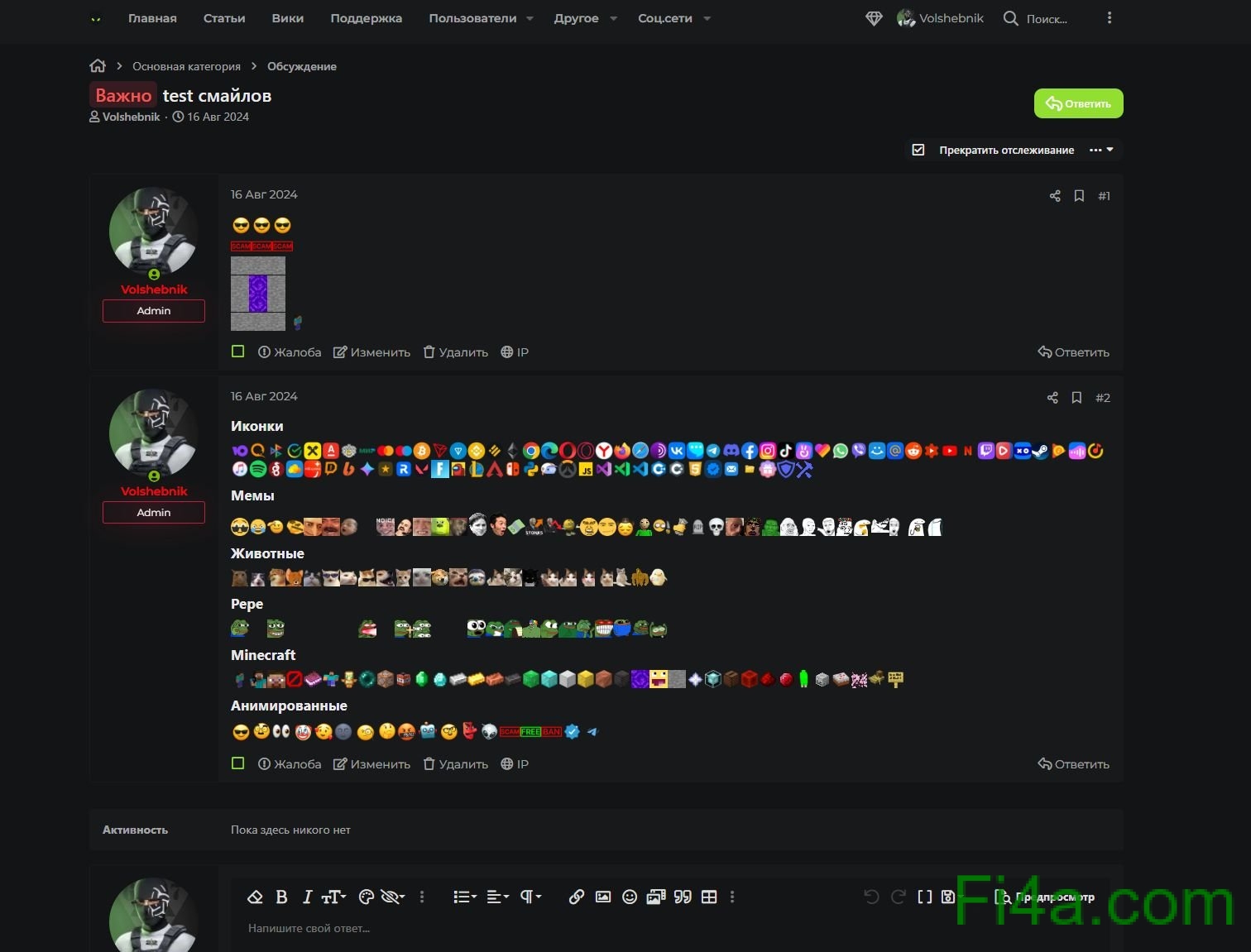
Task: Toggle bold formatting in the reply editor
Action: coord(281,897)
